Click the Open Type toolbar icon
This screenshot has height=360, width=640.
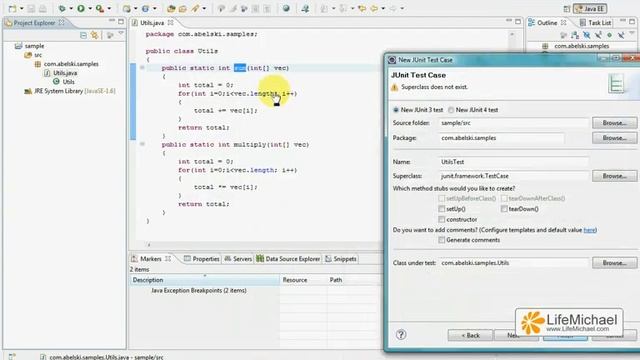[171, 8]
